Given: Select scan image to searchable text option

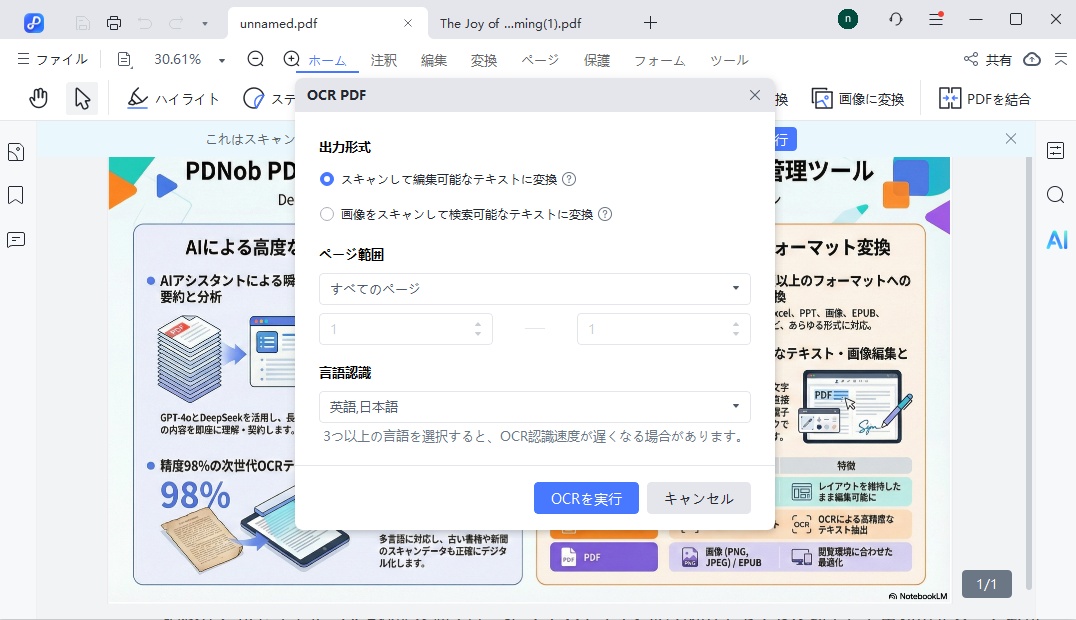Looking at the screenshot, I should click(327, 214).
